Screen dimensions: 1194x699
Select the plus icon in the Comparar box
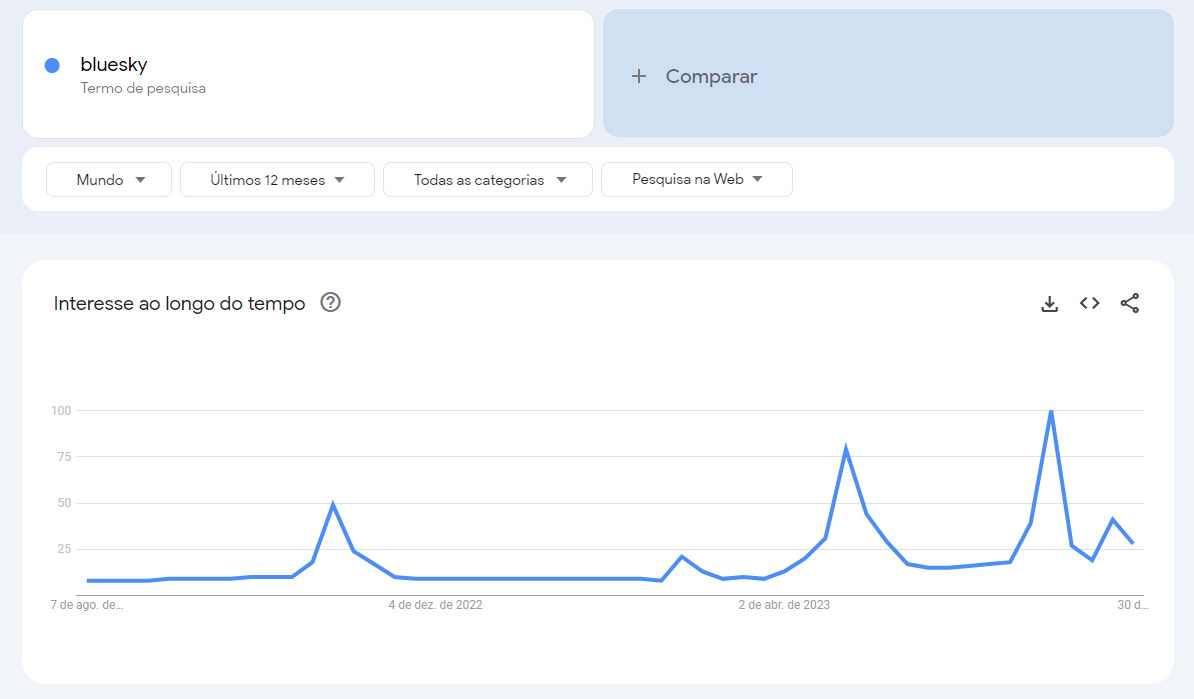tap(639, 76)
